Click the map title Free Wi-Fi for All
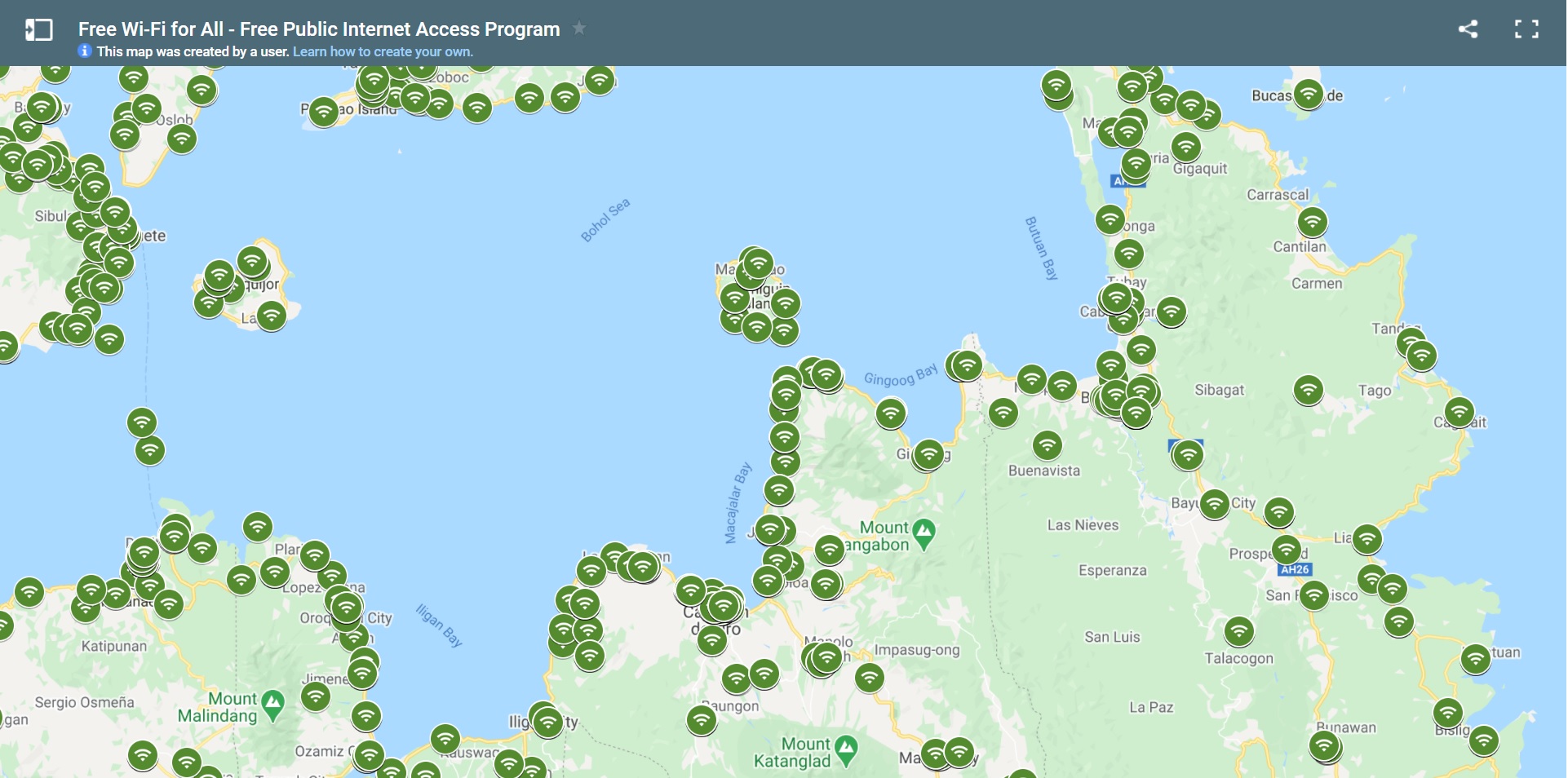 point(319,29)
